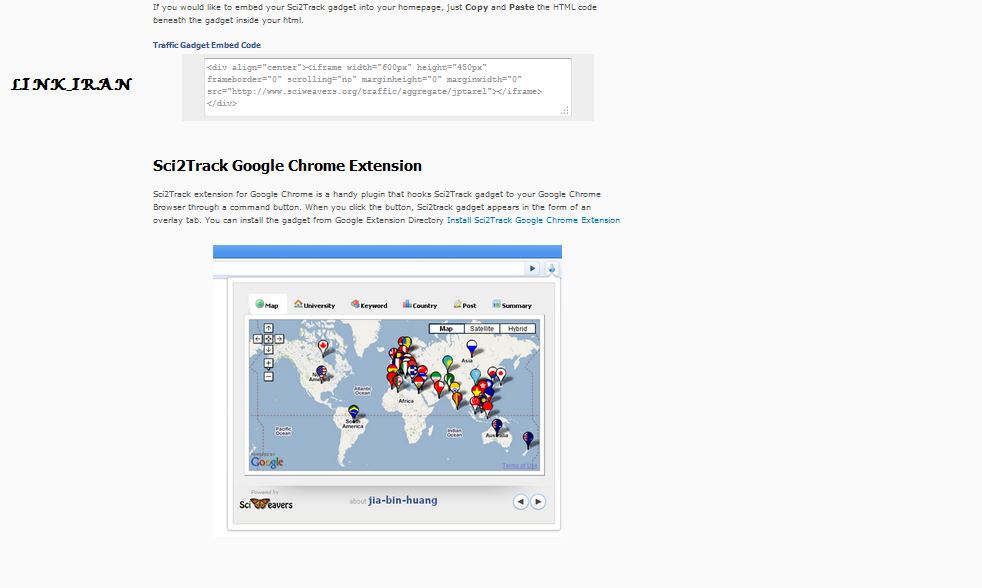
Task: Click the blue play arrow in browser bar
Action: coord(532,269)
